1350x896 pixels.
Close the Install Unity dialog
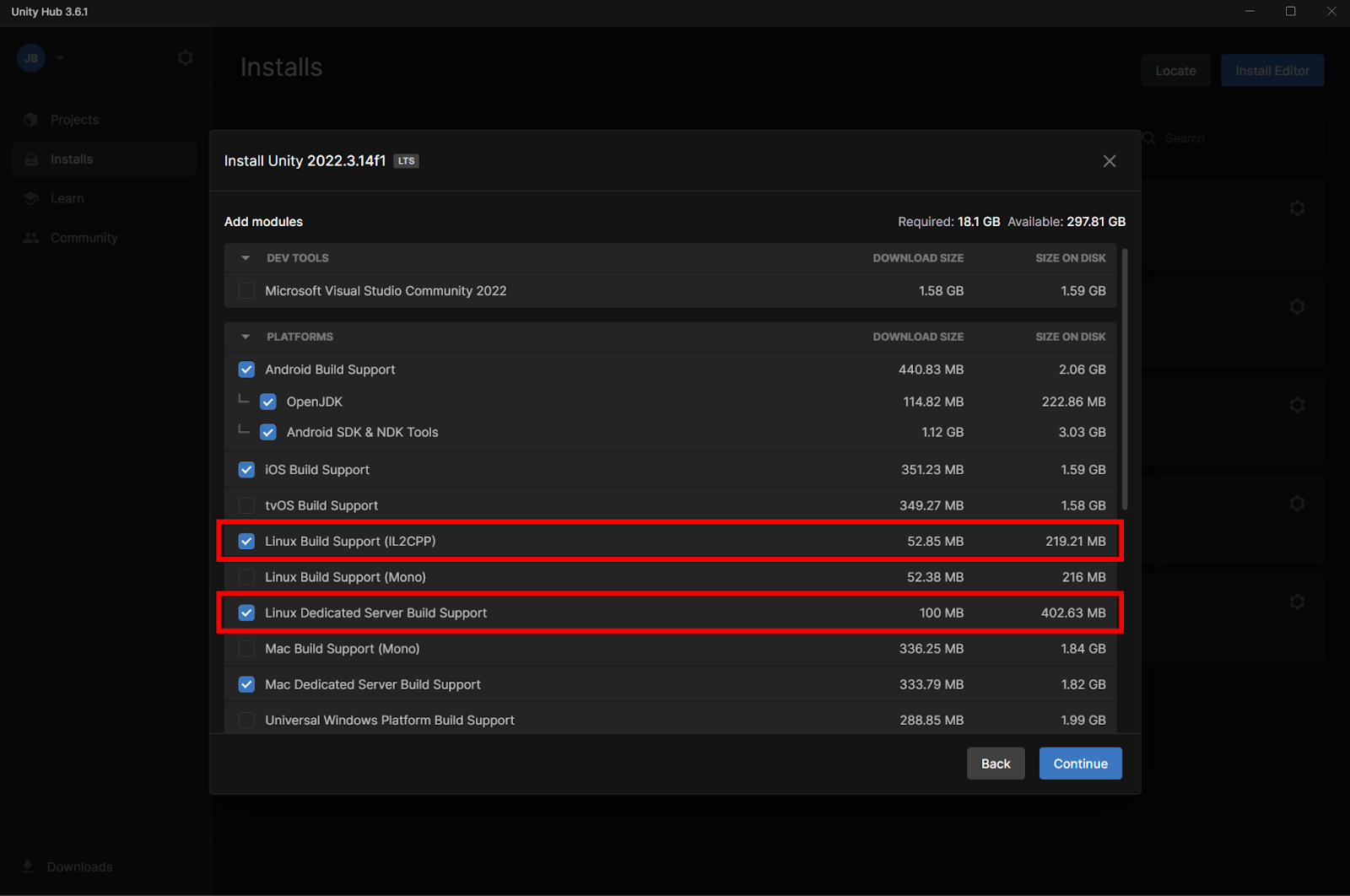point(1110,161)
